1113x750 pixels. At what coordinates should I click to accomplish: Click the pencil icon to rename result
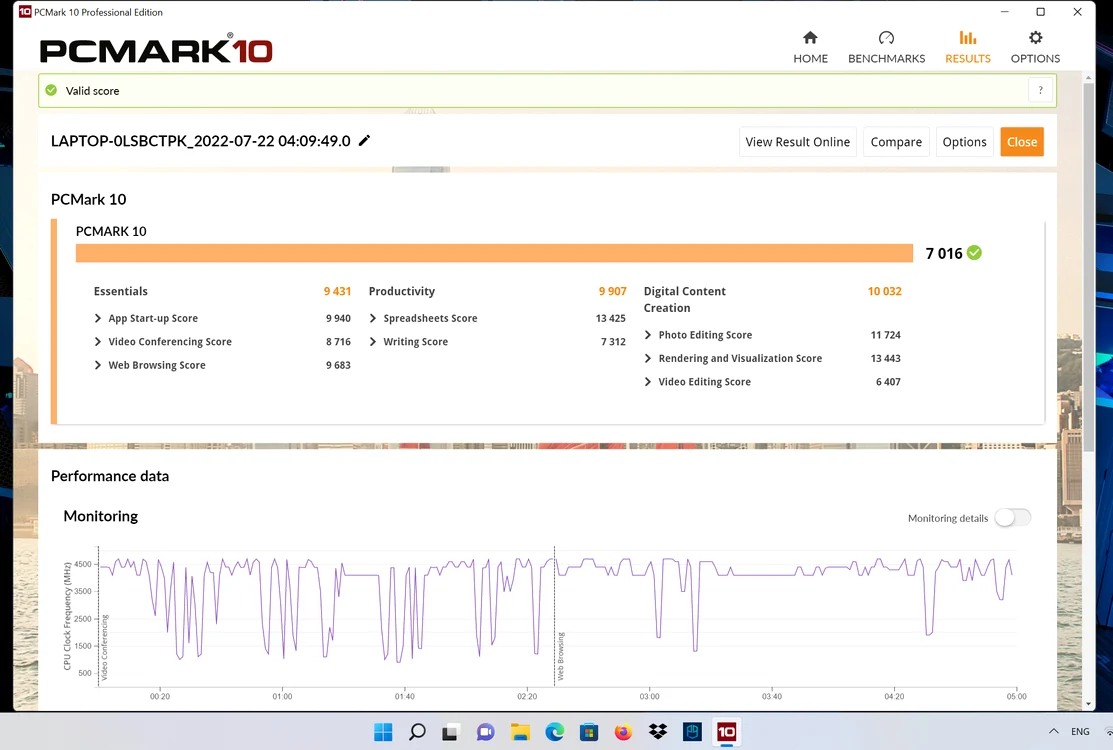[x=364, y=140]
